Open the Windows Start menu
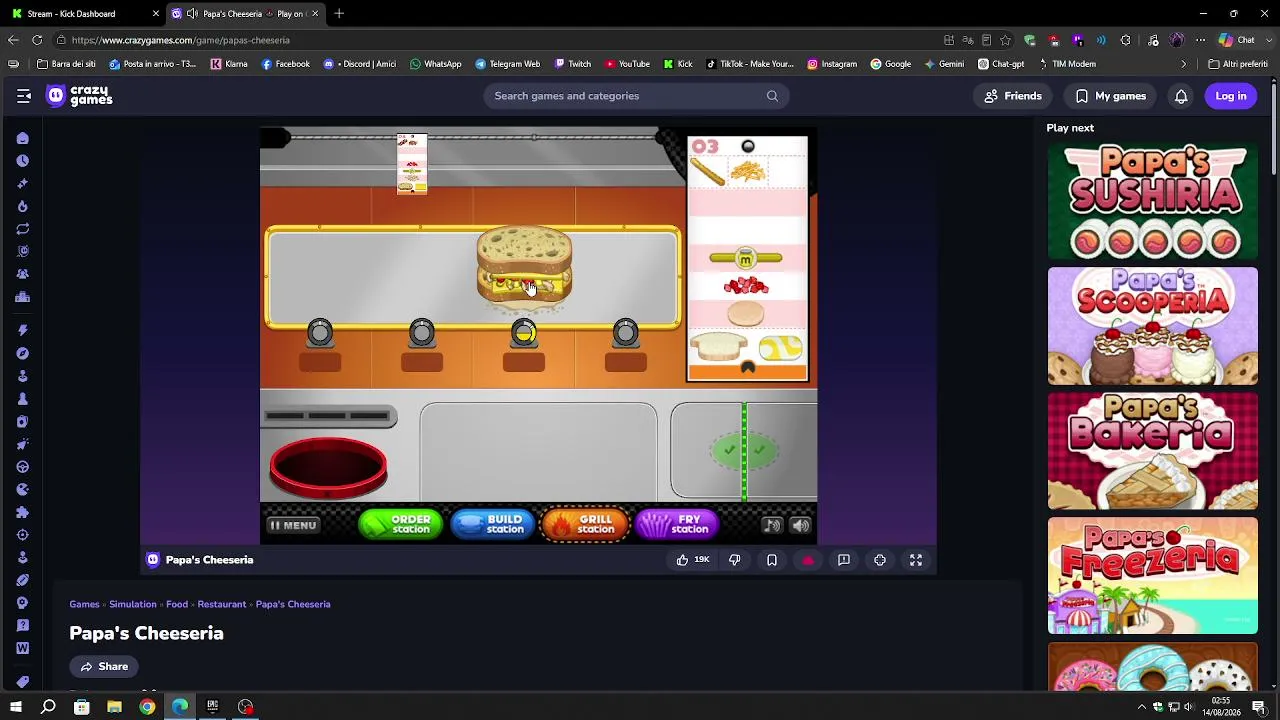Viewport: 1280px width, 720px height. pyautogui.click(x=15, y=707)
